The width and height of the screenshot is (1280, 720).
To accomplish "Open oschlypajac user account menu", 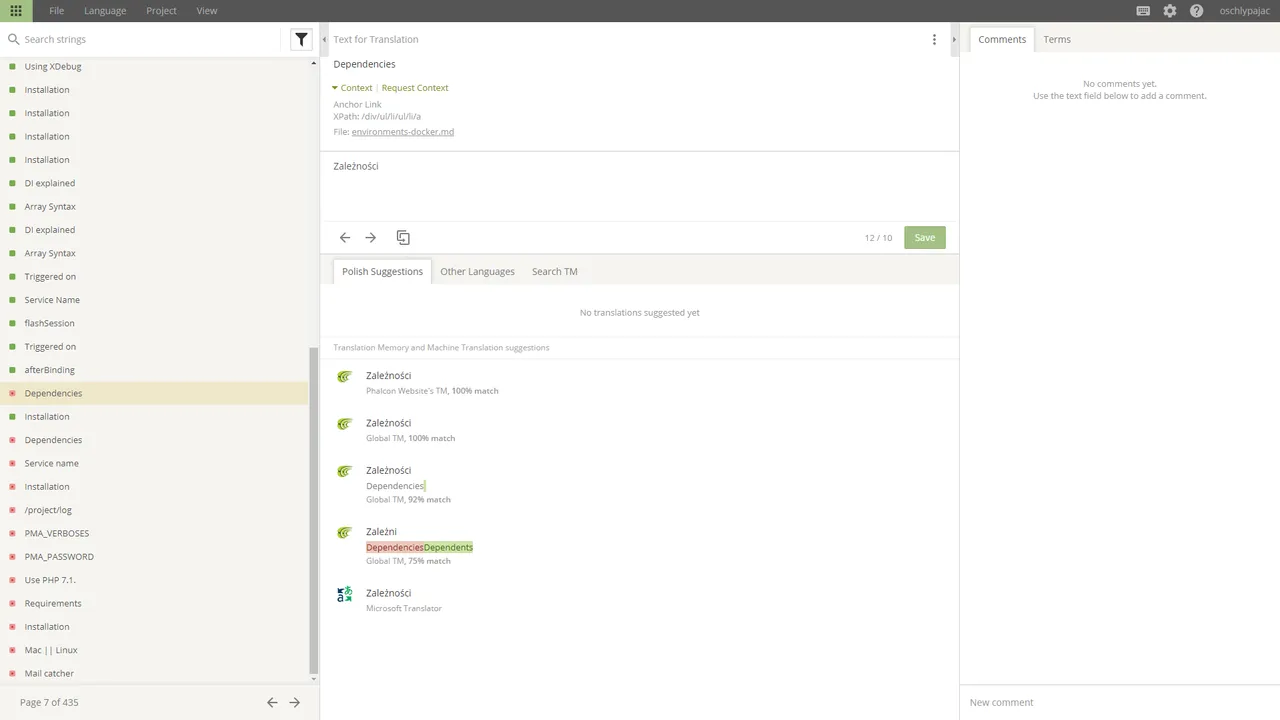I will [x=1244, y=11].
